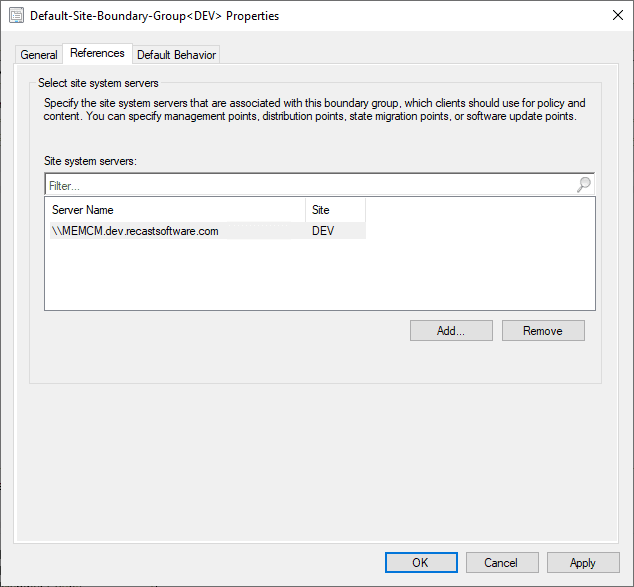Sort by the Site column header
Image resolution: width=634 pixels, height=587 pixels.
[x=335, y=210]
